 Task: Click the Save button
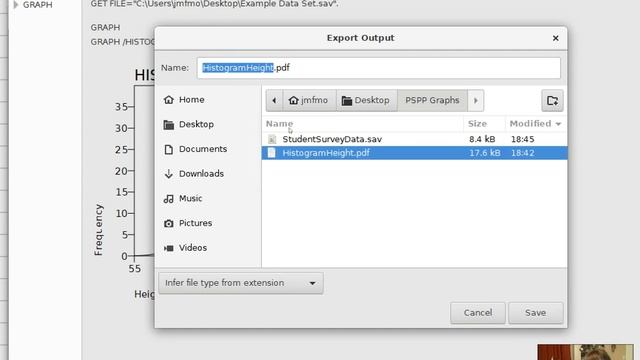[536, 313]
